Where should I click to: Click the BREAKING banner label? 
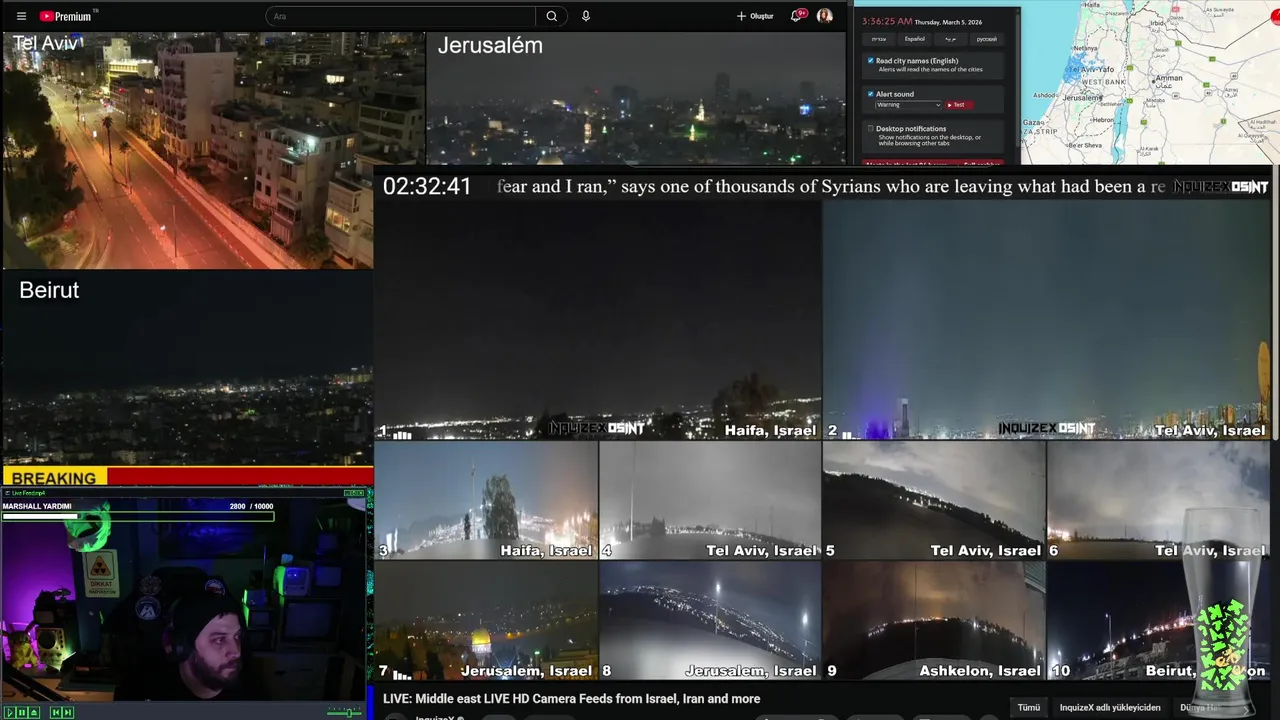pyautogui.click(x=54, y=478)
